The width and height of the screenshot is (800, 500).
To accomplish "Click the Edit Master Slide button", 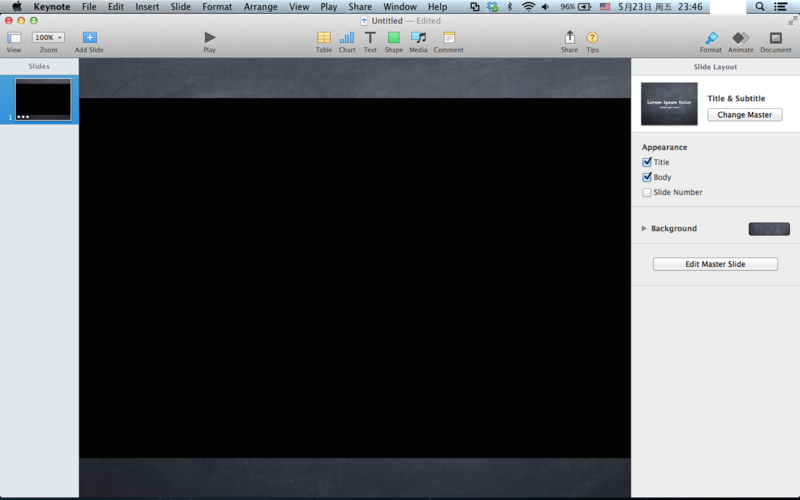I will tap(715, 264).
